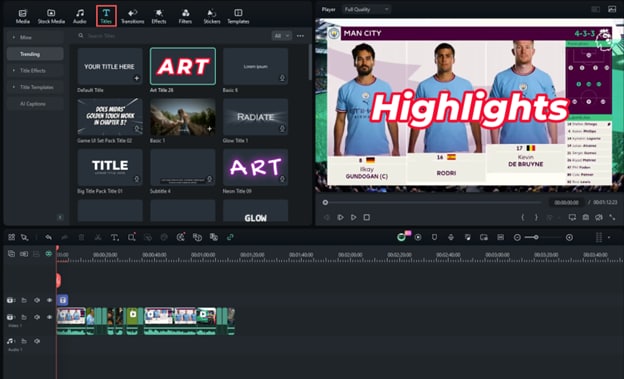Open the AI Captions section
Image resolution: width=624 pixels, height=379 pixels.
[35, 104]
